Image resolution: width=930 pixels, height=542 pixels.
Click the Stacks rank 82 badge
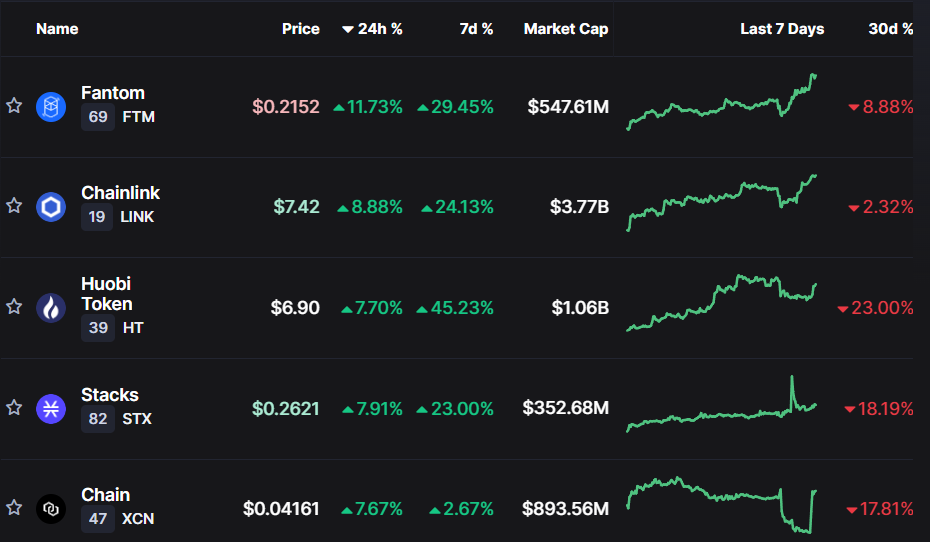click(98, 419)
